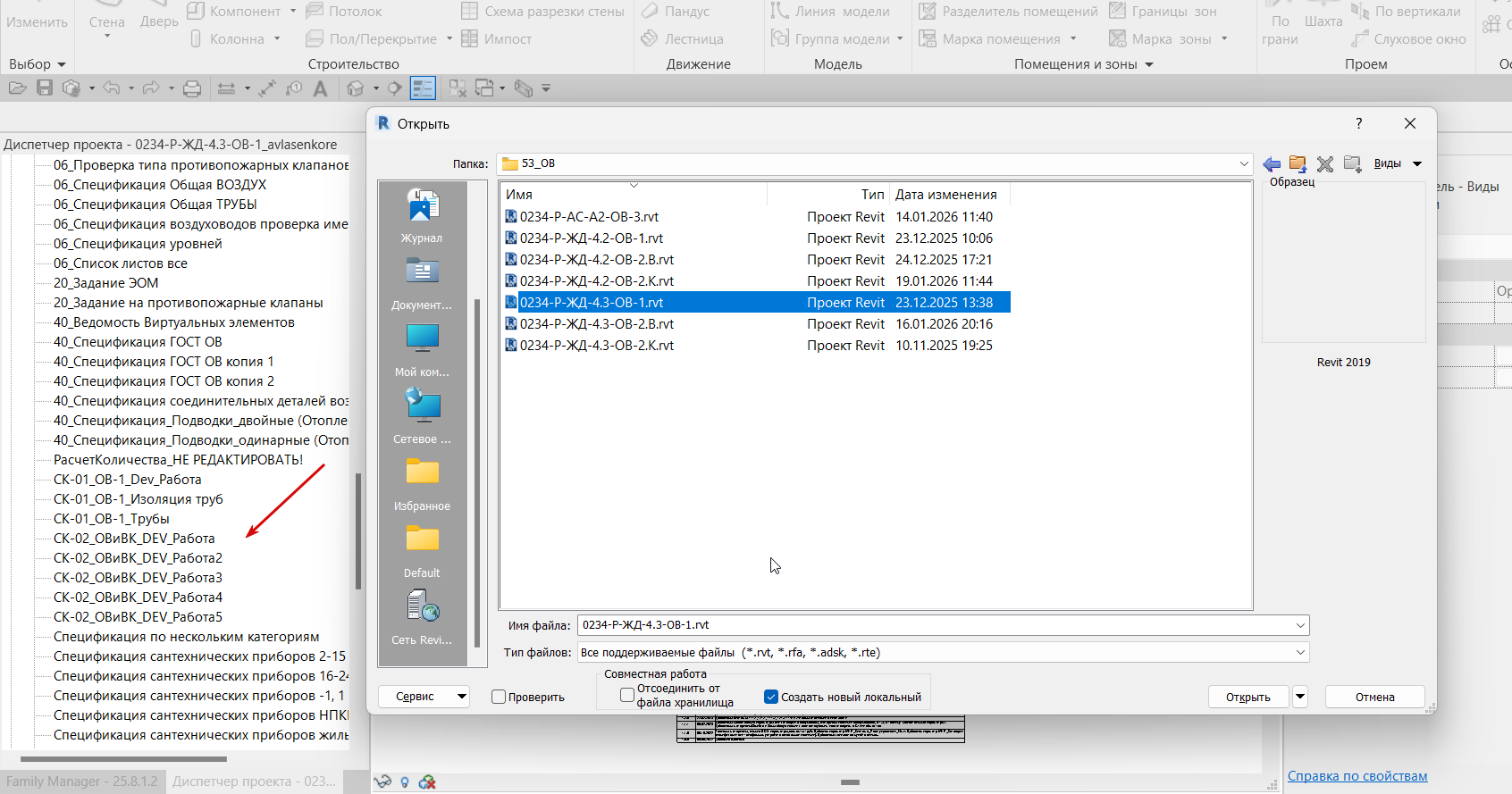Open the Сервис dropdown button

[x=424, y=697]
